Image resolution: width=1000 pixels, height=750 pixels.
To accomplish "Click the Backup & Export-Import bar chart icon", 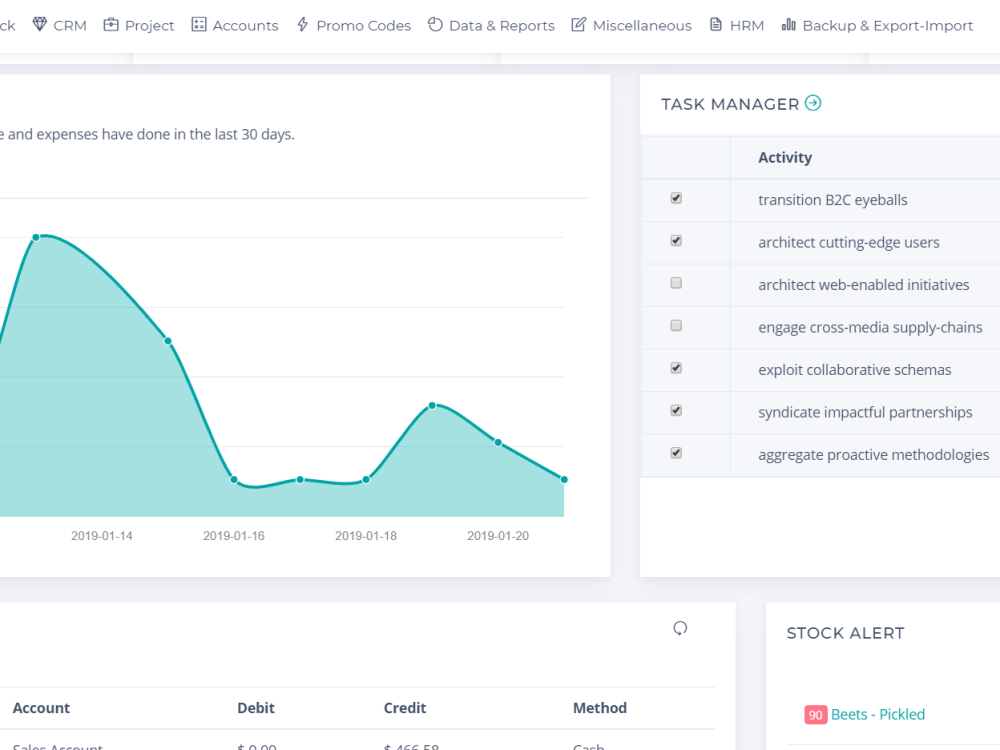I will pos(789,25).
